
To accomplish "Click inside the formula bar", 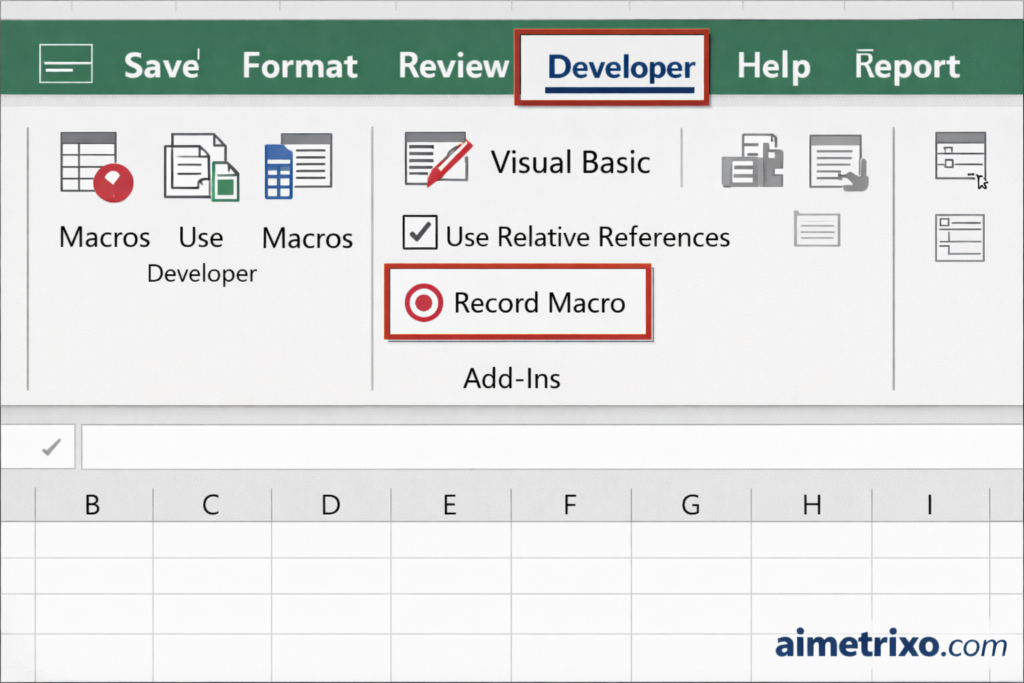I will click(550, 446).
